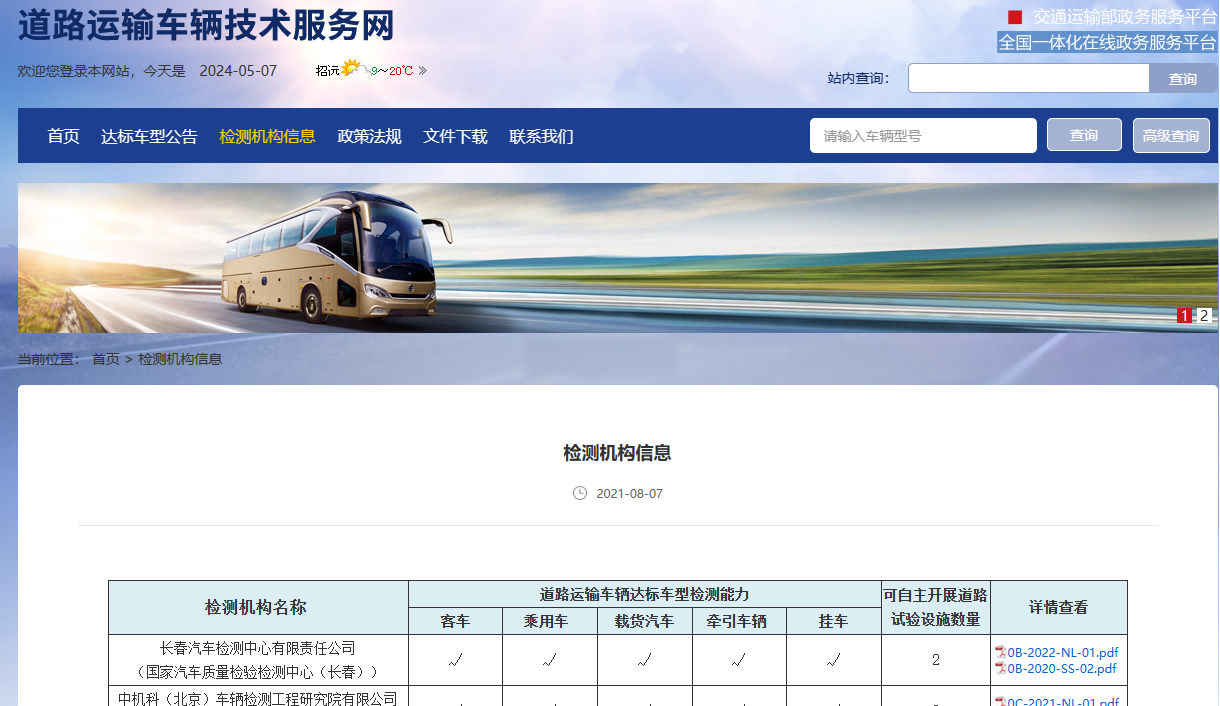Screen dimensions: 1220x706
Task: Open the 政策法规 menu item
Action: click(369, 135)
